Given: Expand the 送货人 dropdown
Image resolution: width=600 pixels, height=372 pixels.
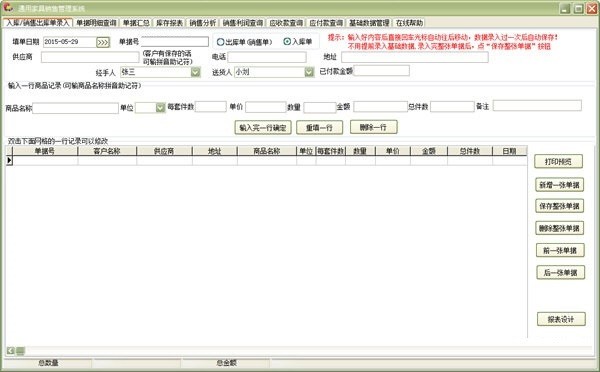Looking at the screenshot, I should (x=309, y=72).
